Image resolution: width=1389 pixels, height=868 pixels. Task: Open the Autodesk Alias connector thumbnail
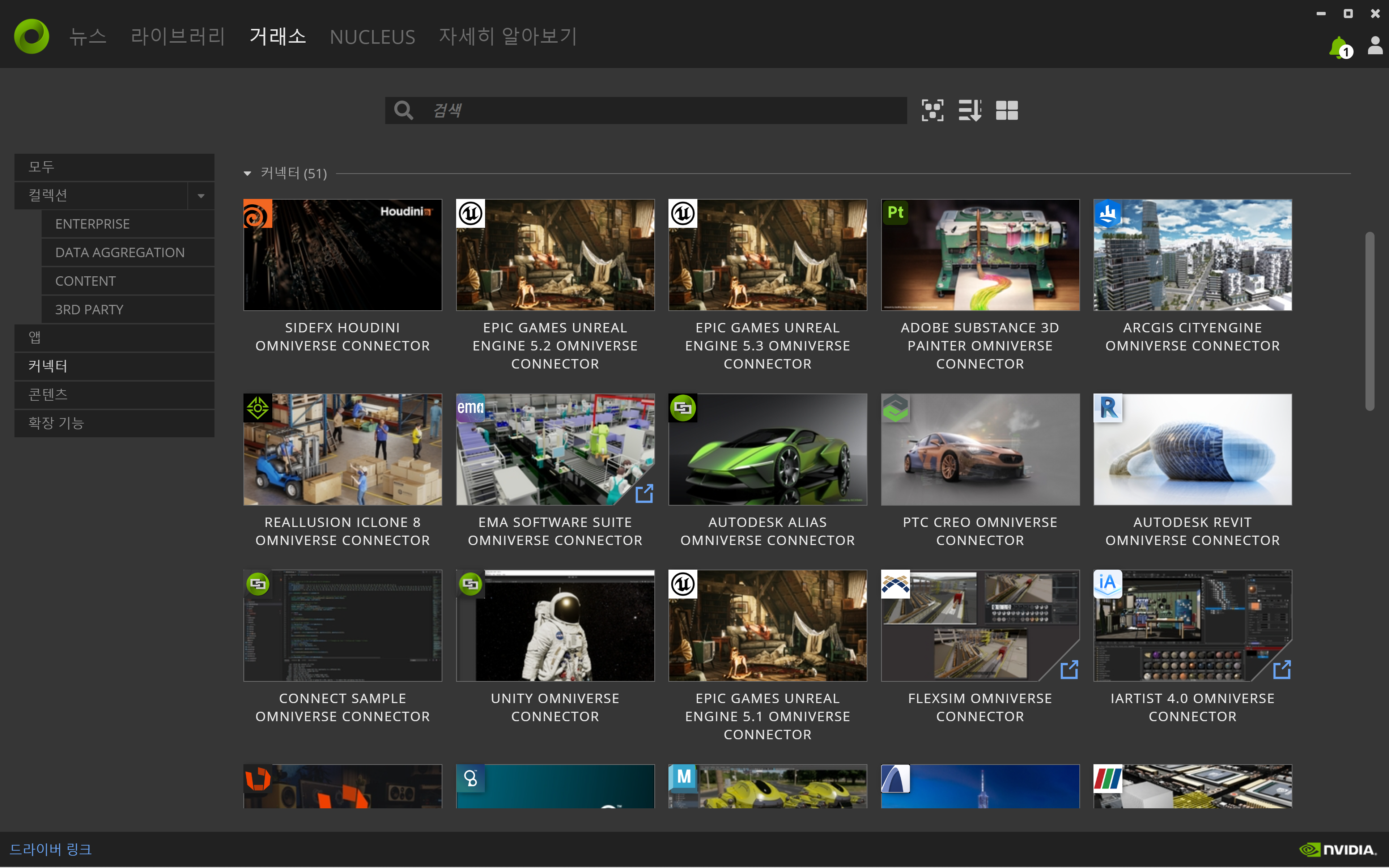(768, 450)
